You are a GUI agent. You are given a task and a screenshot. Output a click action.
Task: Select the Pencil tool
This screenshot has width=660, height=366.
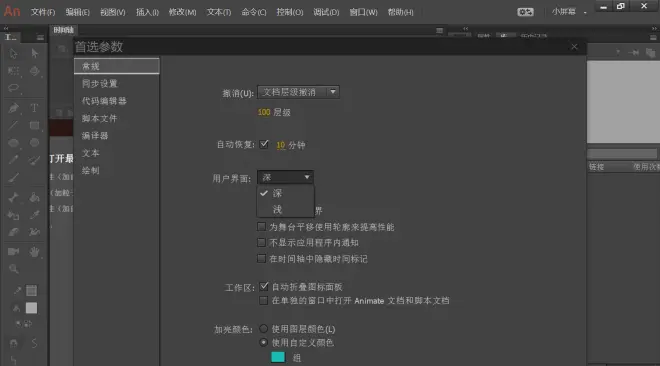coord(13,160)
